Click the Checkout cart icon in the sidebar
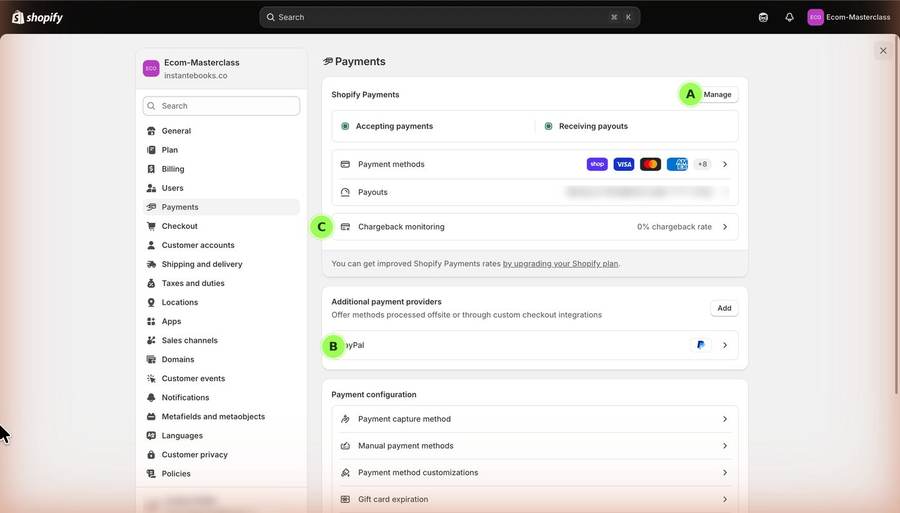Screen dimensions: 900x513 click(151, 226)
